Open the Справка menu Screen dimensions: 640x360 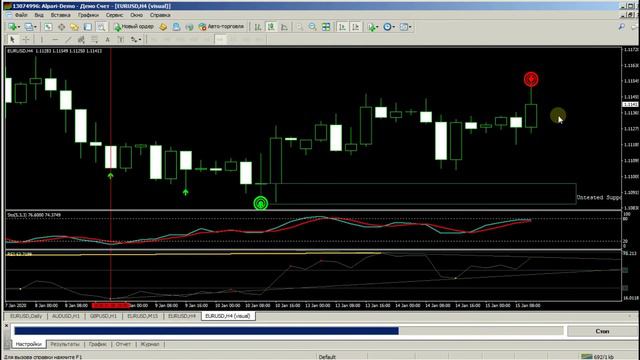tap(160, 15)
